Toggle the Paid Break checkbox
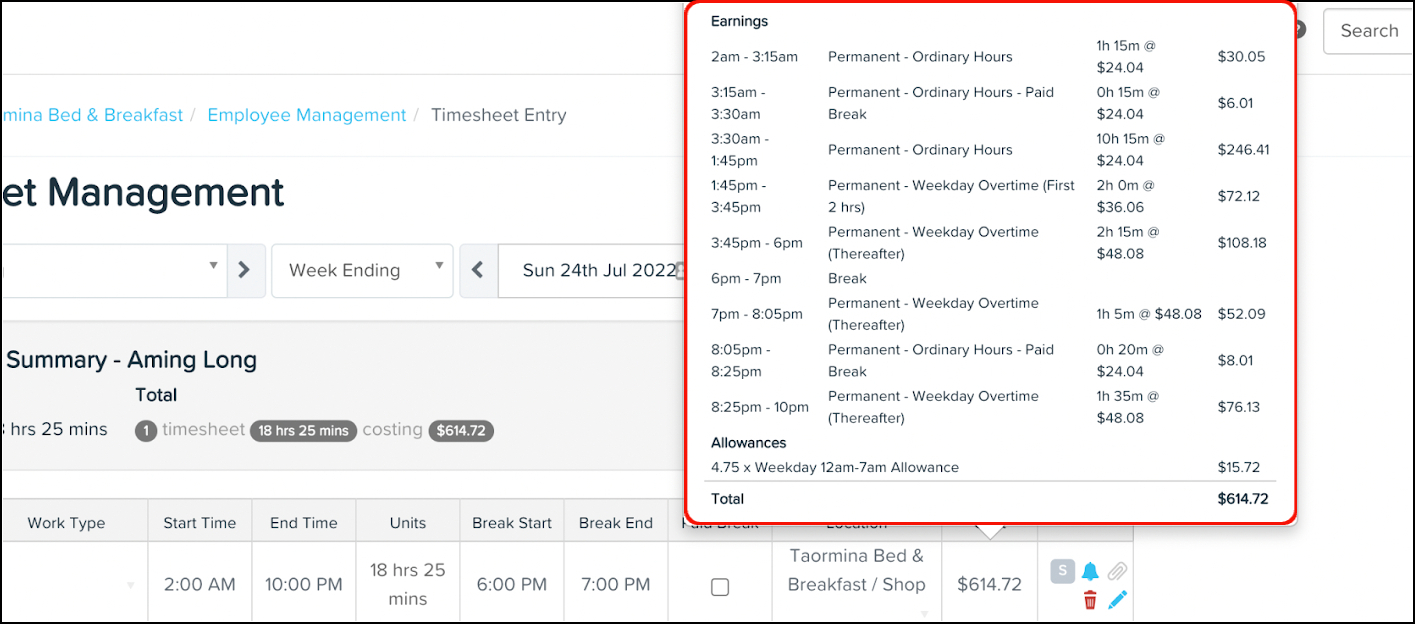This screenshot has width=1415, height=624. [719, 587]
